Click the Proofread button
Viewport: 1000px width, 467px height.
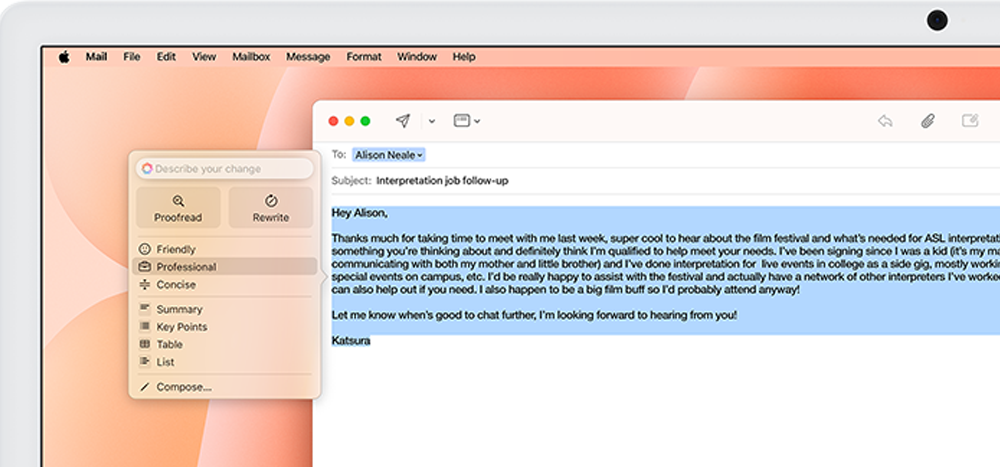point(178,208)
